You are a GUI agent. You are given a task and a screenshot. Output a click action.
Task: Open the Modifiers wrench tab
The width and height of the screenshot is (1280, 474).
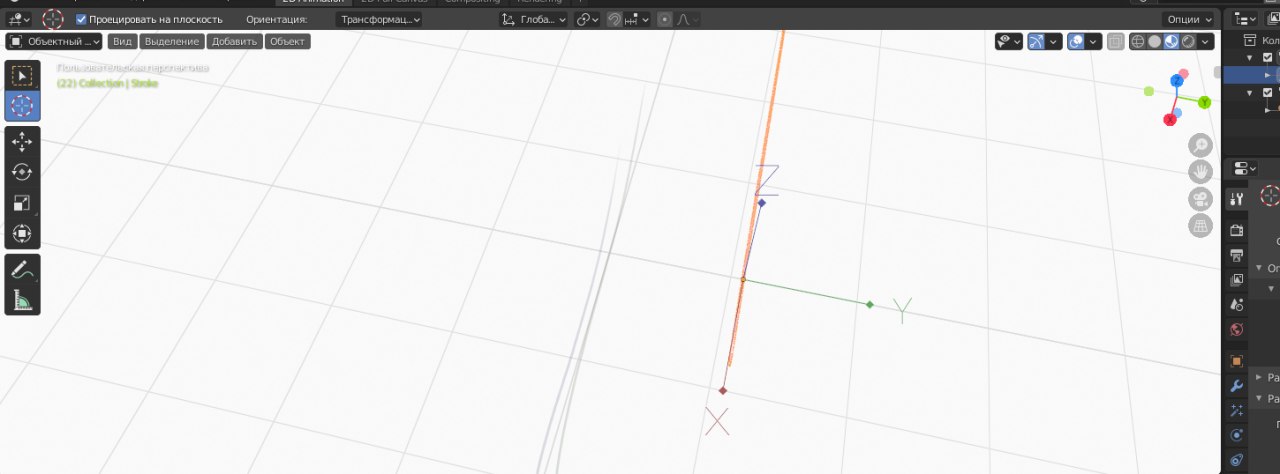[1237, 386]
